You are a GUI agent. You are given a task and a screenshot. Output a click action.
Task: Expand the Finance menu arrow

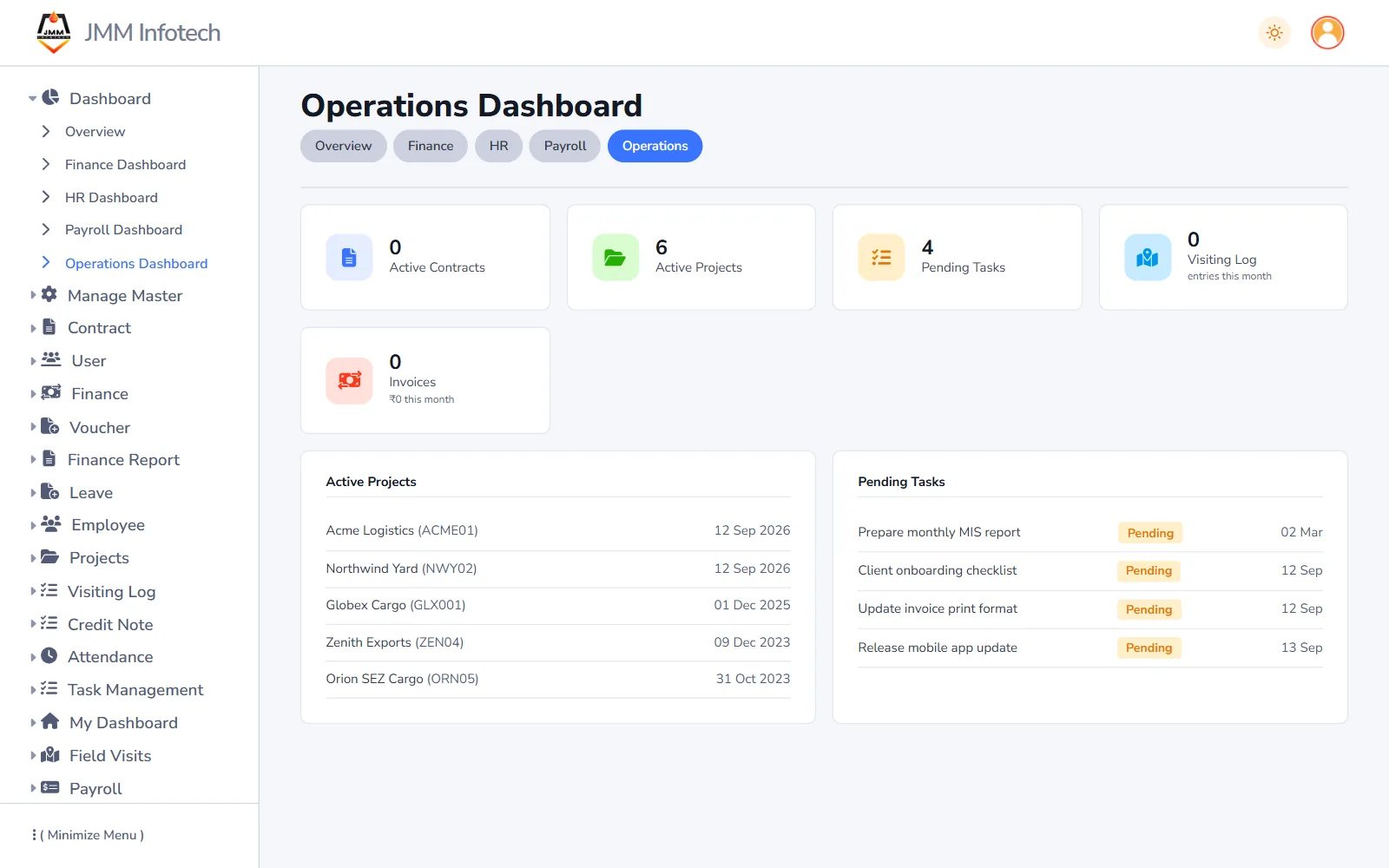[34, 393]
